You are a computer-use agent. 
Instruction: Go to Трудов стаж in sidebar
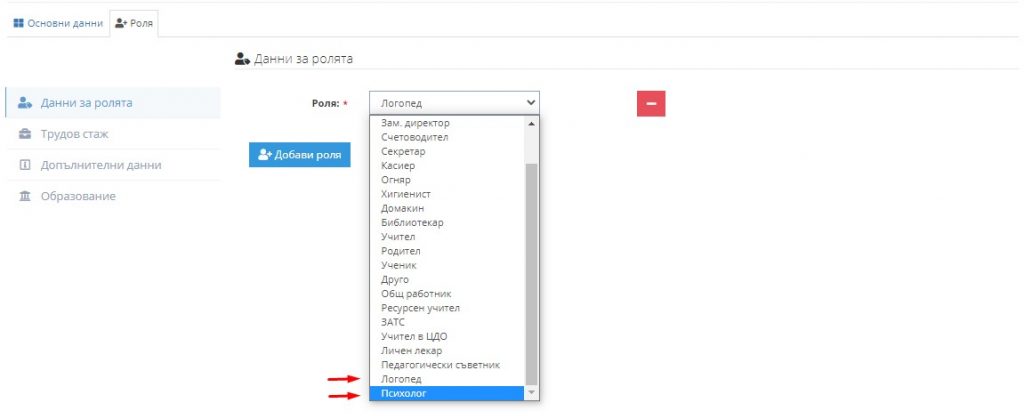75,134
